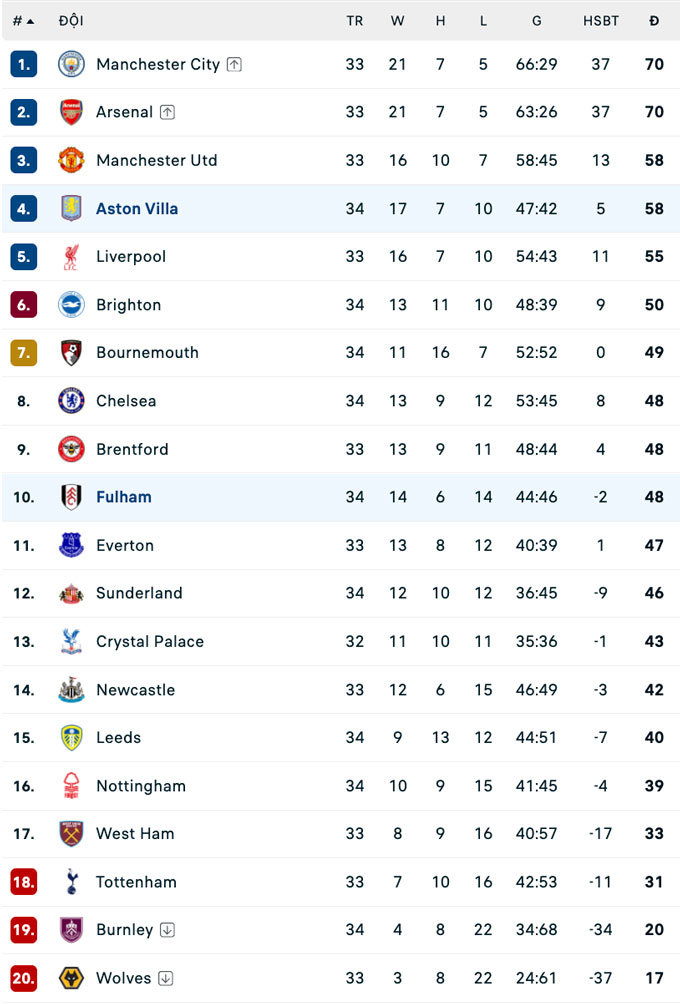Click the Everton club crest
The height and width of the screenshot is (1004, 680).
pos(71,545)
